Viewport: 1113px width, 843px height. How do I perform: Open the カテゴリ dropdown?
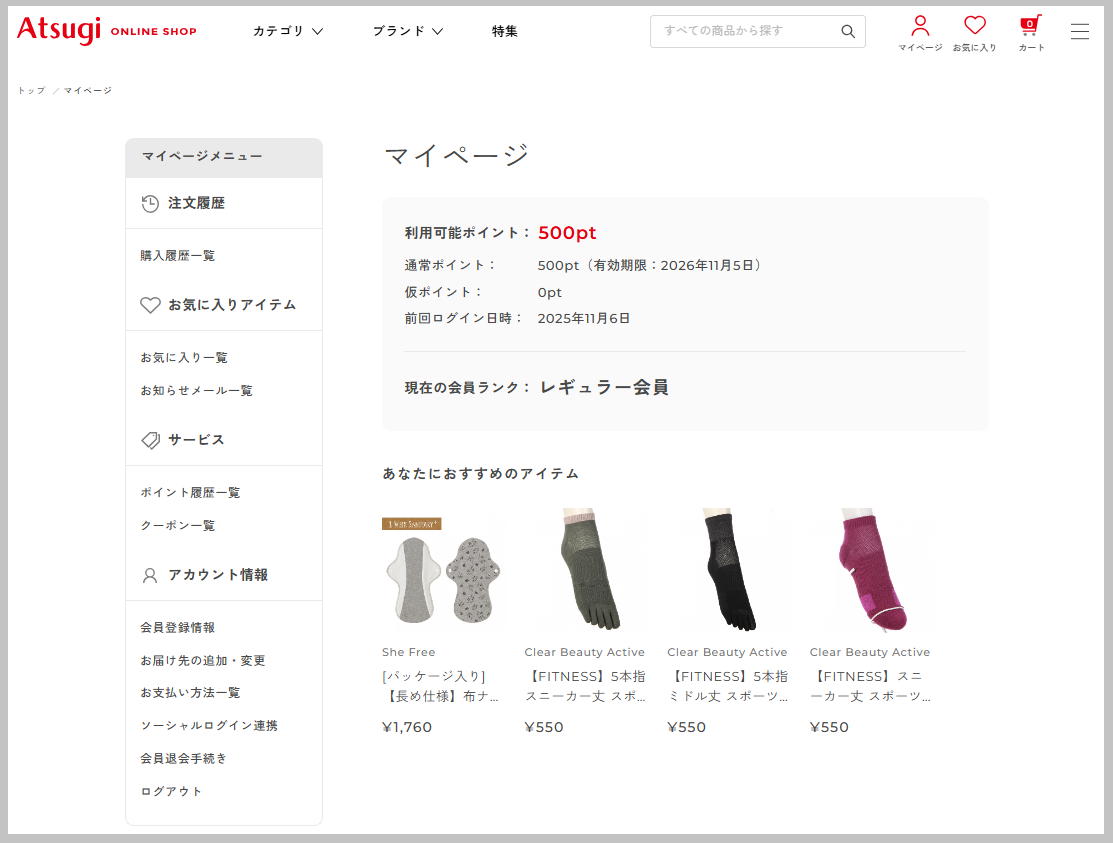288,31
